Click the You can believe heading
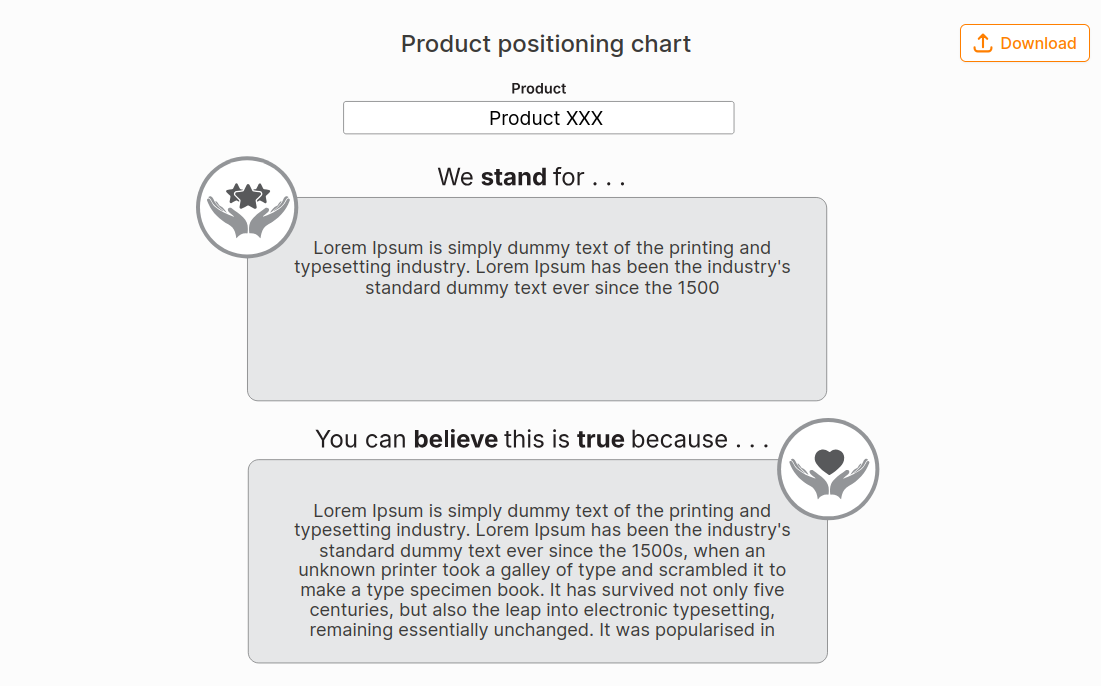1101x686 pixels. [543, 438]
